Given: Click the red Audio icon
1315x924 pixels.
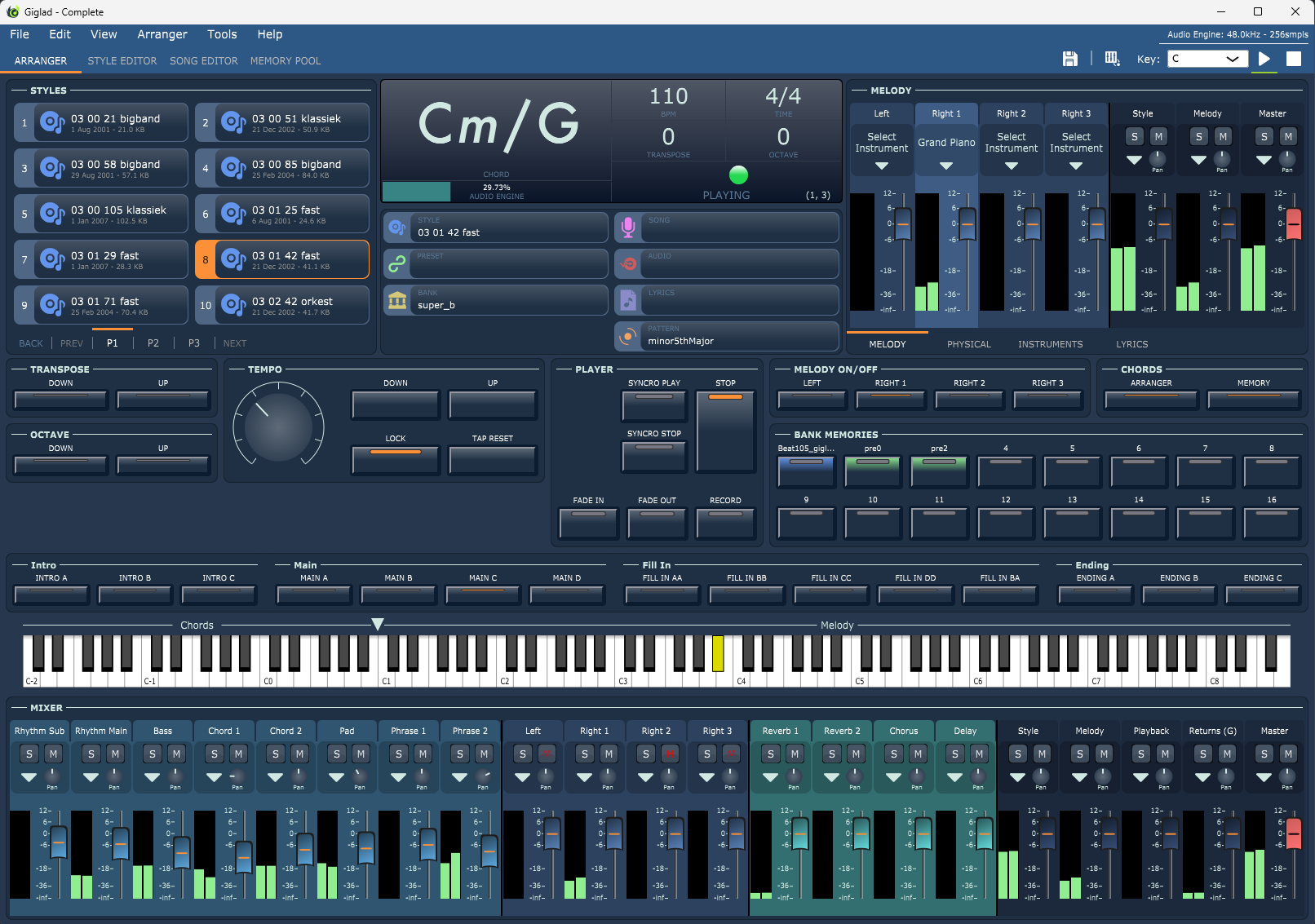Looking at the screenshot, I should coord(627,263).
